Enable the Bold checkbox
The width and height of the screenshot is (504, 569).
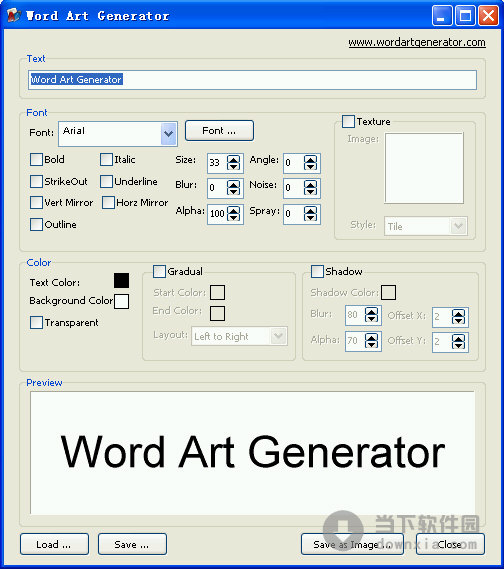tap(36, 159)
